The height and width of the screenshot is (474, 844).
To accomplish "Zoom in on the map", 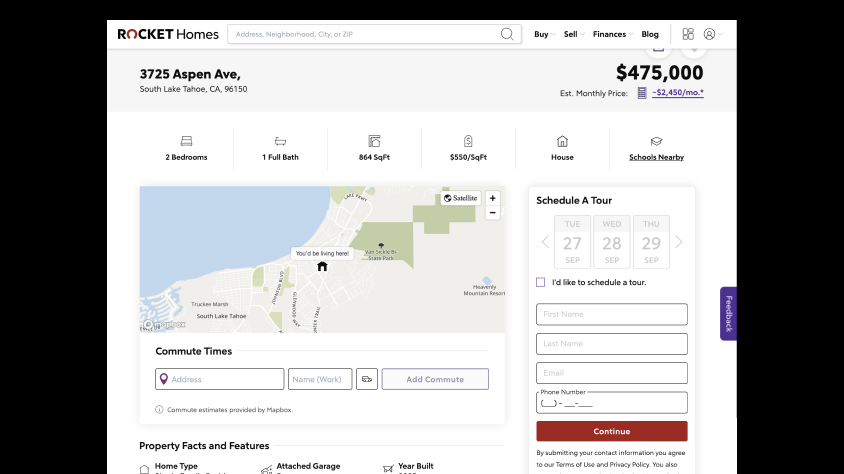I will click(x=493, y=198).
